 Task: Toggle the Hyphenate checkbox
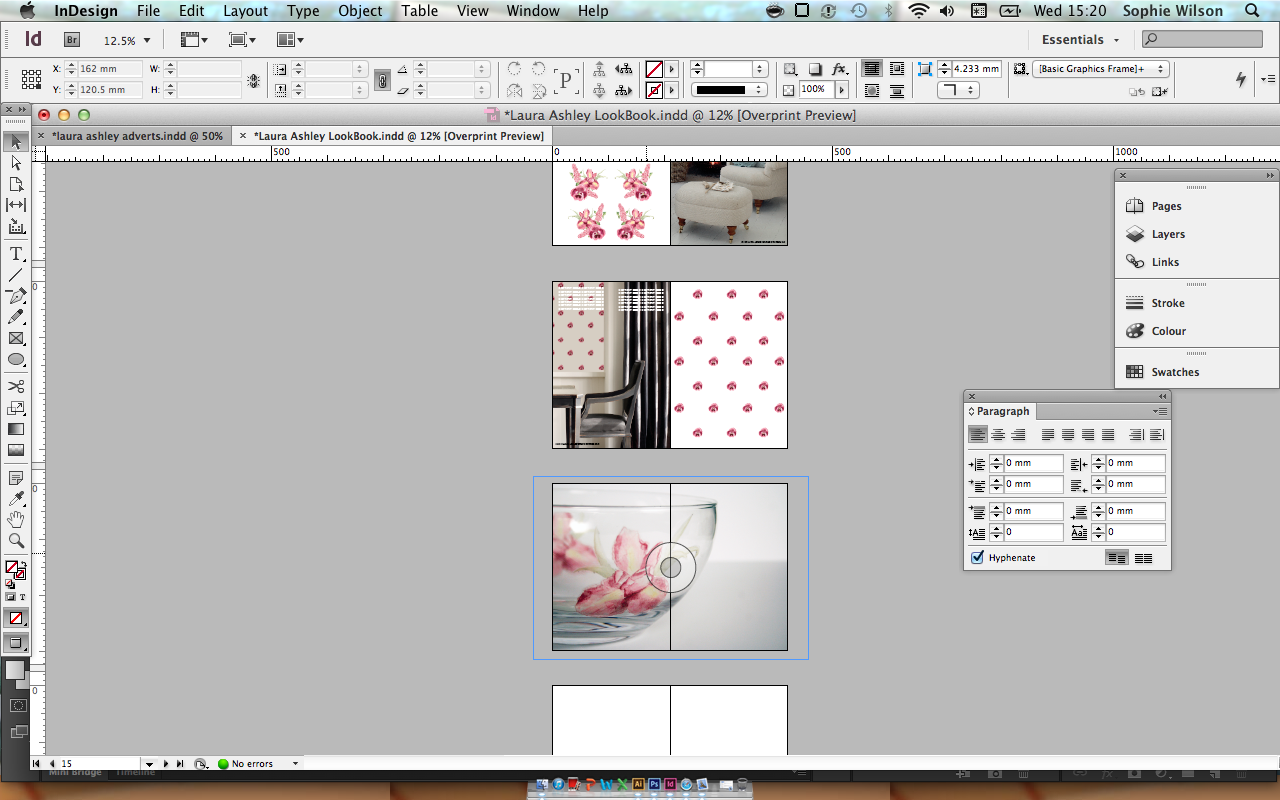[977, 558]
